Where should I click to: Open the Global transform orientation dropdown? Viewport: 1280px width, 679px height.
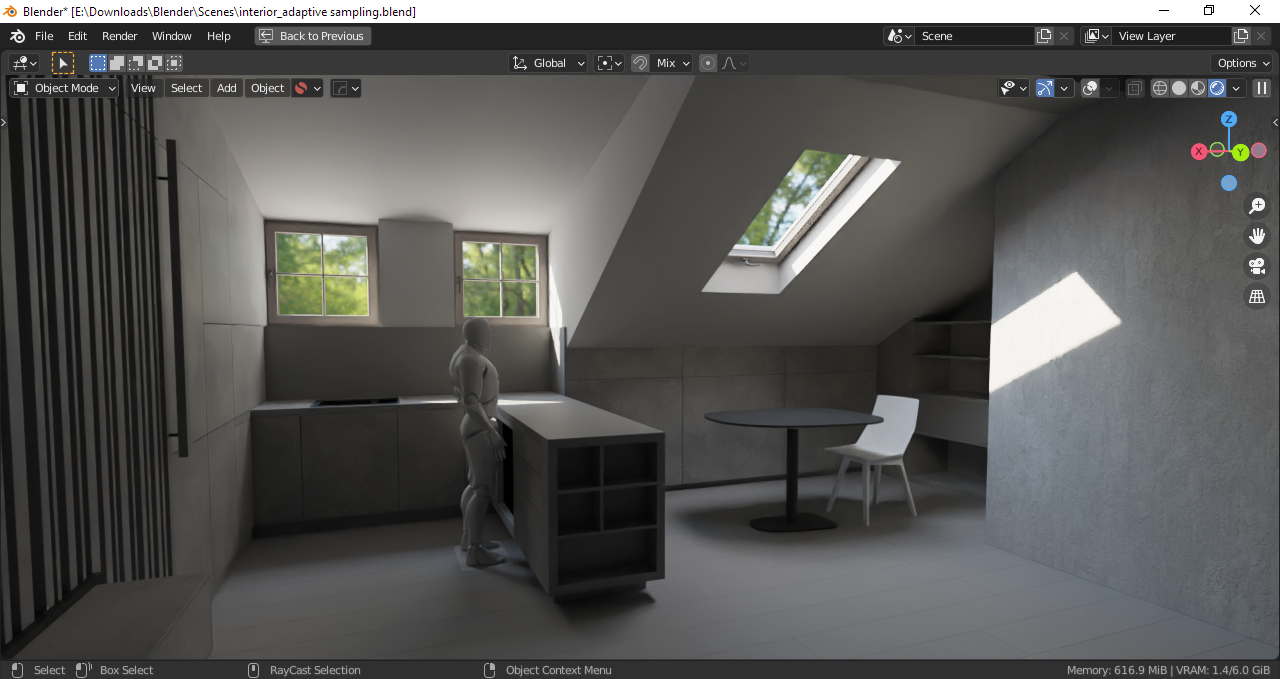[549, 63]
